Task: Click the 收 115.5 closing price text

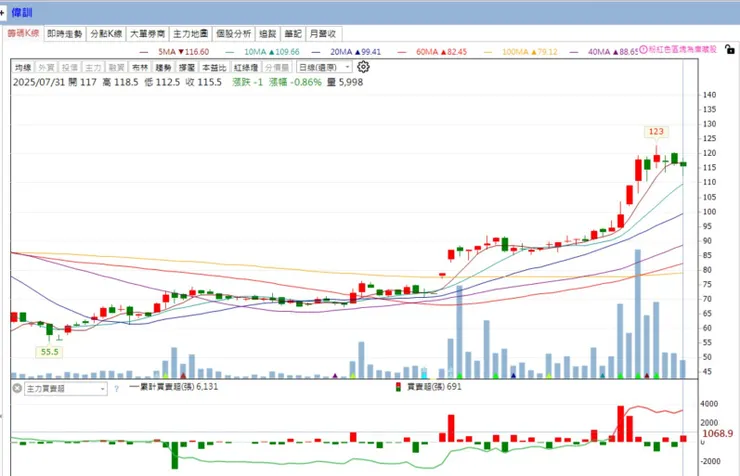Action: tap(203, 82)
